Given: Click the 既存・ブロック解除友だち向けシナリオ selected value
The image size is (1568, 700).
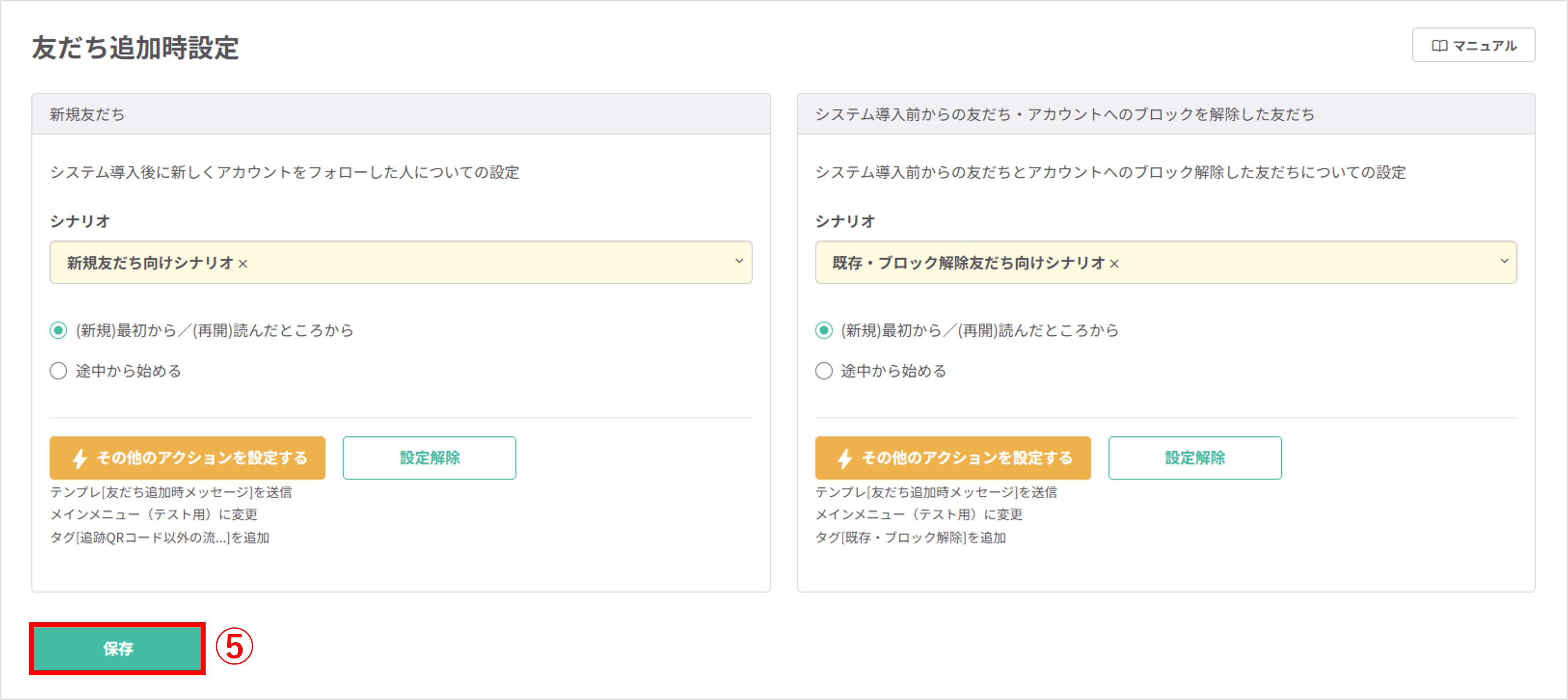Looking at the screenshot, I should tap(968, 263).
